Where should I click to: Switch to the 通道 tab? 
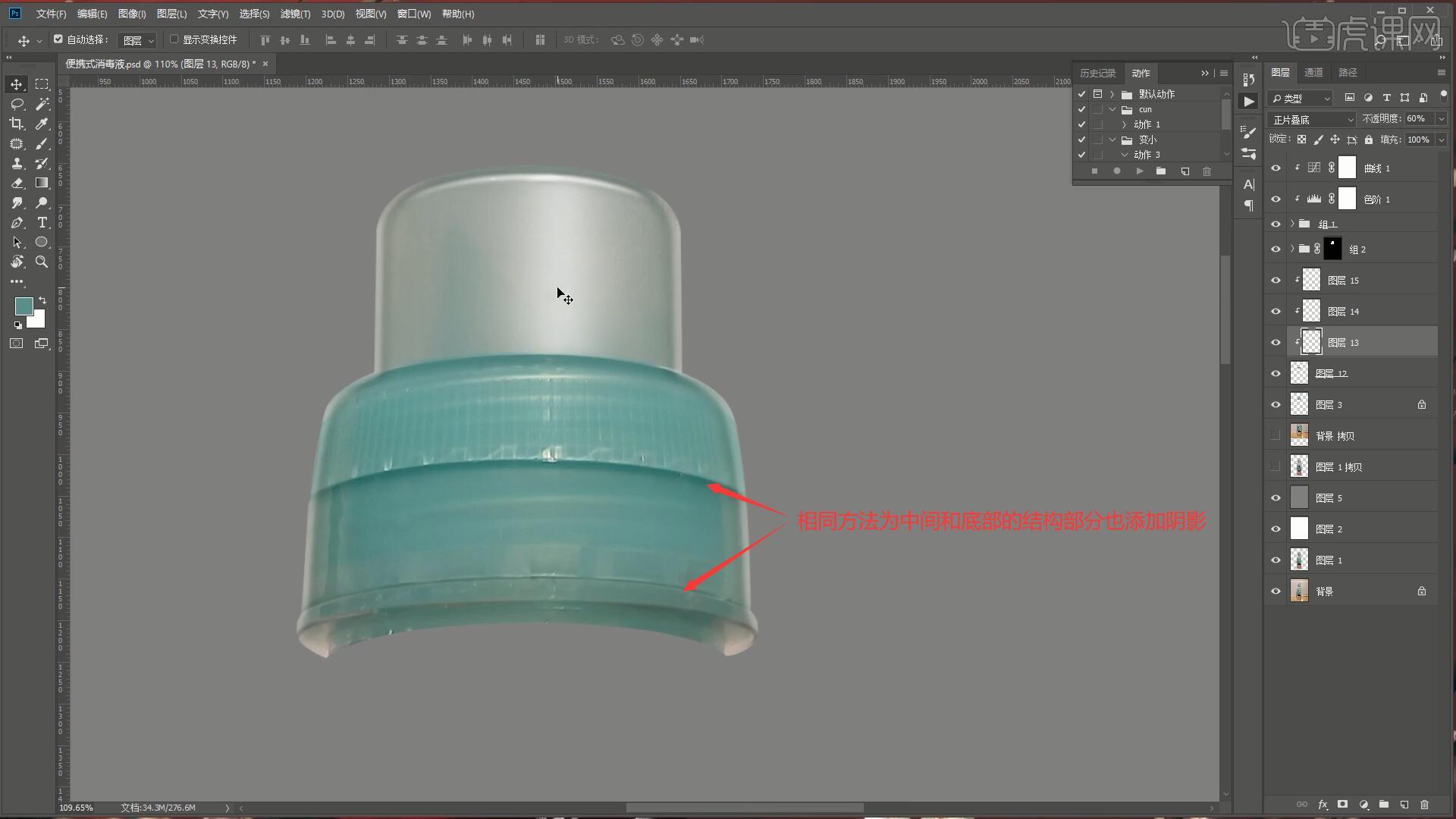coord(1313,73)
